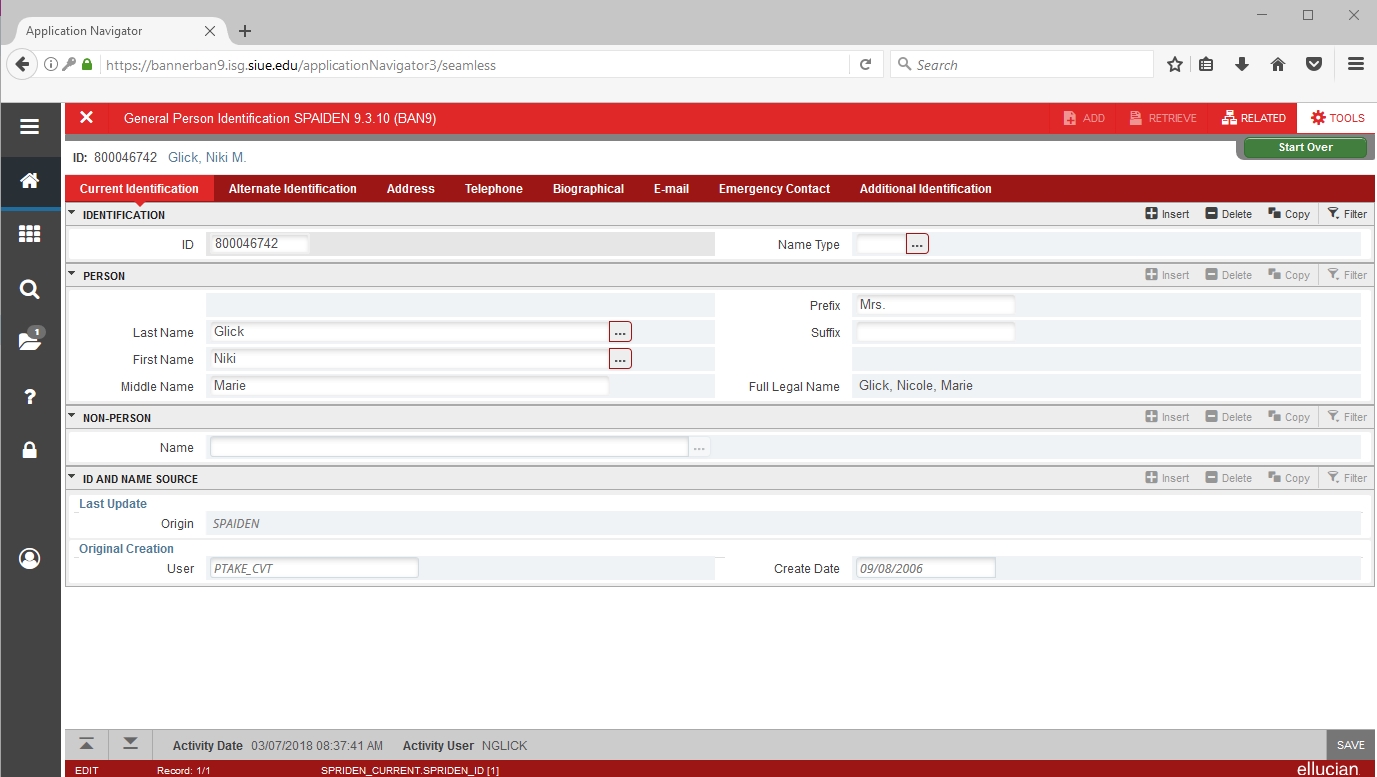
Task: Click the Middle Name input field
Action: click(408, 386)
